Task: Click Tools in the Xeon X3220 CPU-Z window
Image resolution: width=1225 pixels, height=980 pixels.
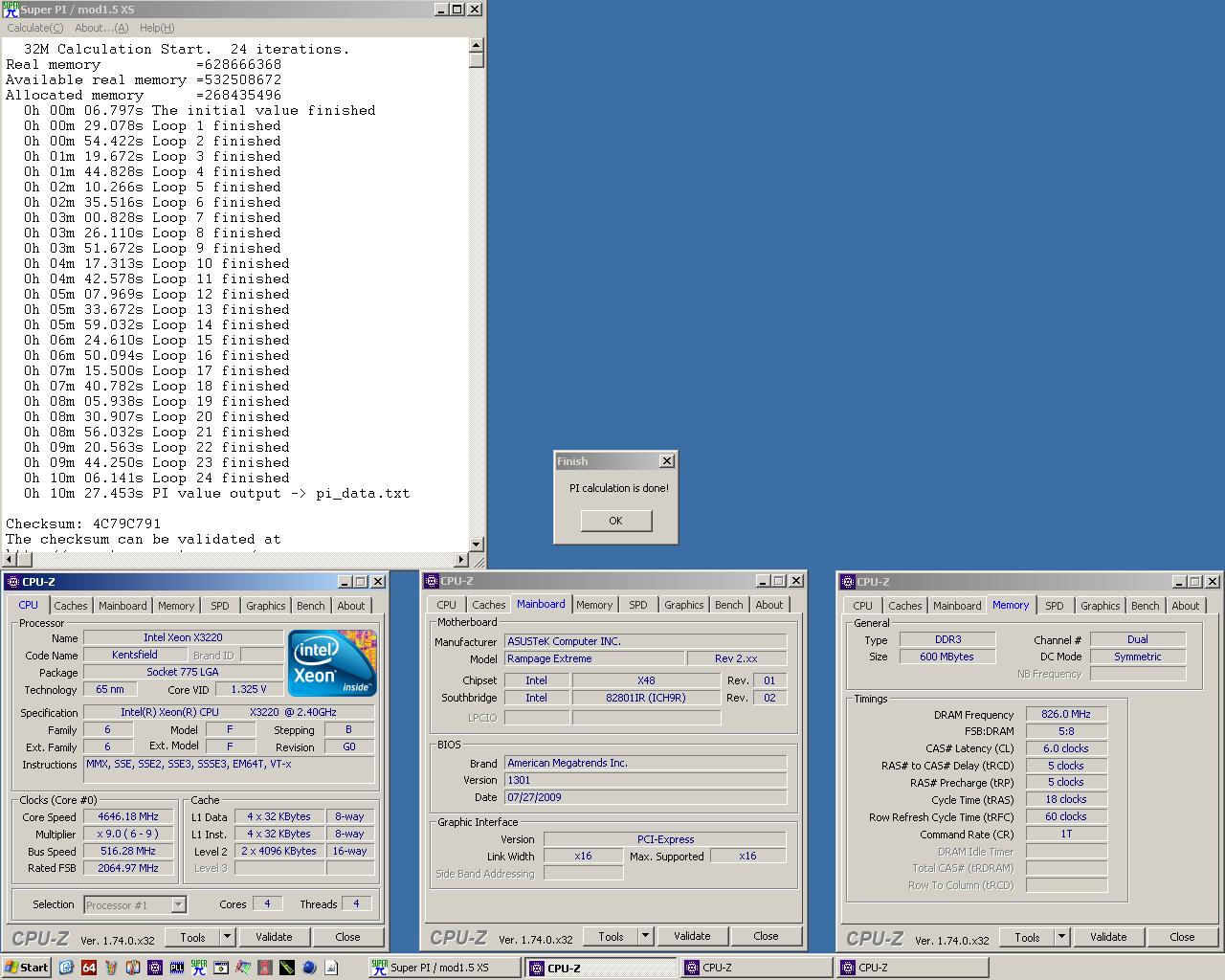Action: click(192, 937)
